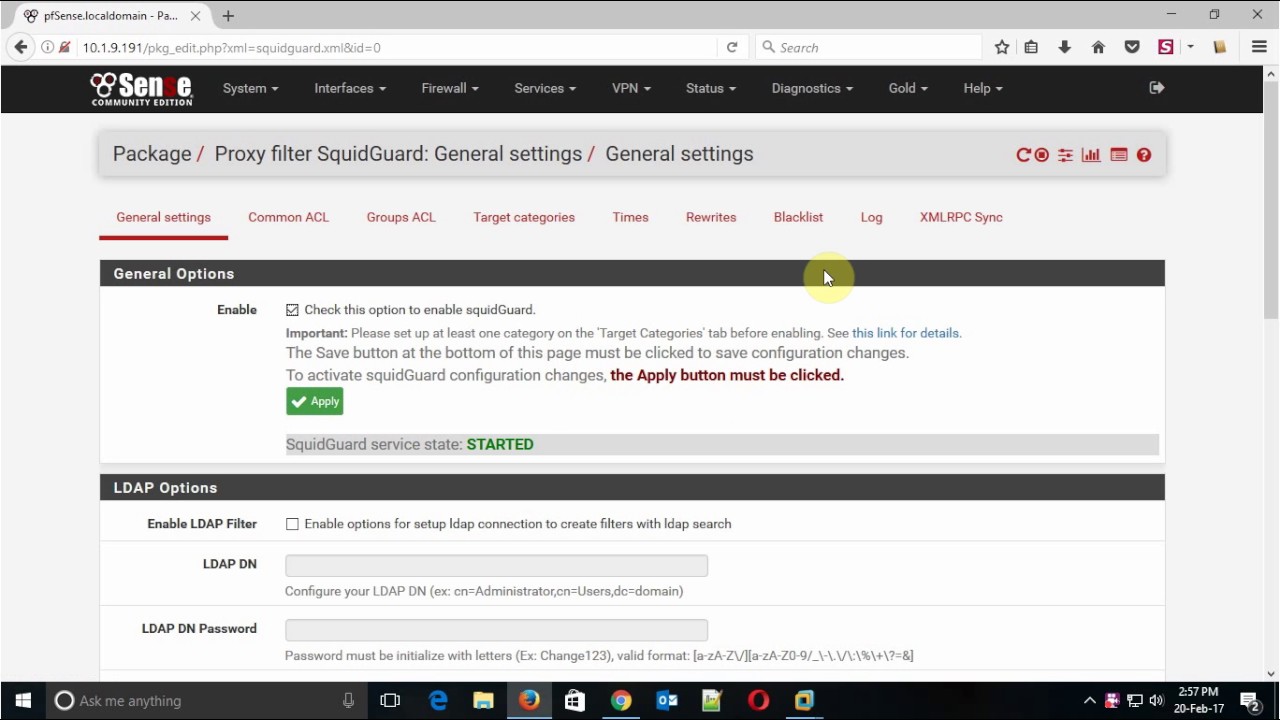Open the red help question mark icon
Image resolution: width=1280 pixels, height=720 pixels.
click(x=1144, y=155)
